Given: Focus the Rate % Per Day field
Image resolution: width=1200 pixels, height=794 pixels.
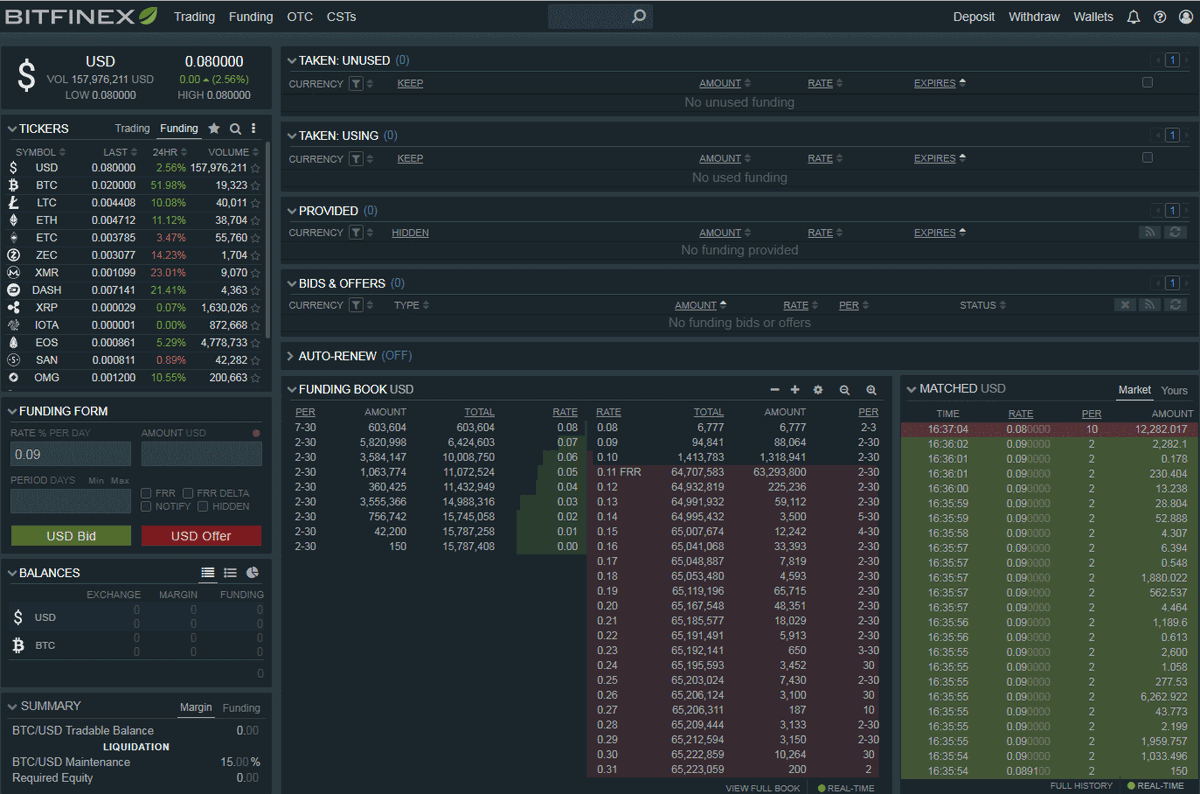Looking at the screenshot, I should [x=71, y=454].
